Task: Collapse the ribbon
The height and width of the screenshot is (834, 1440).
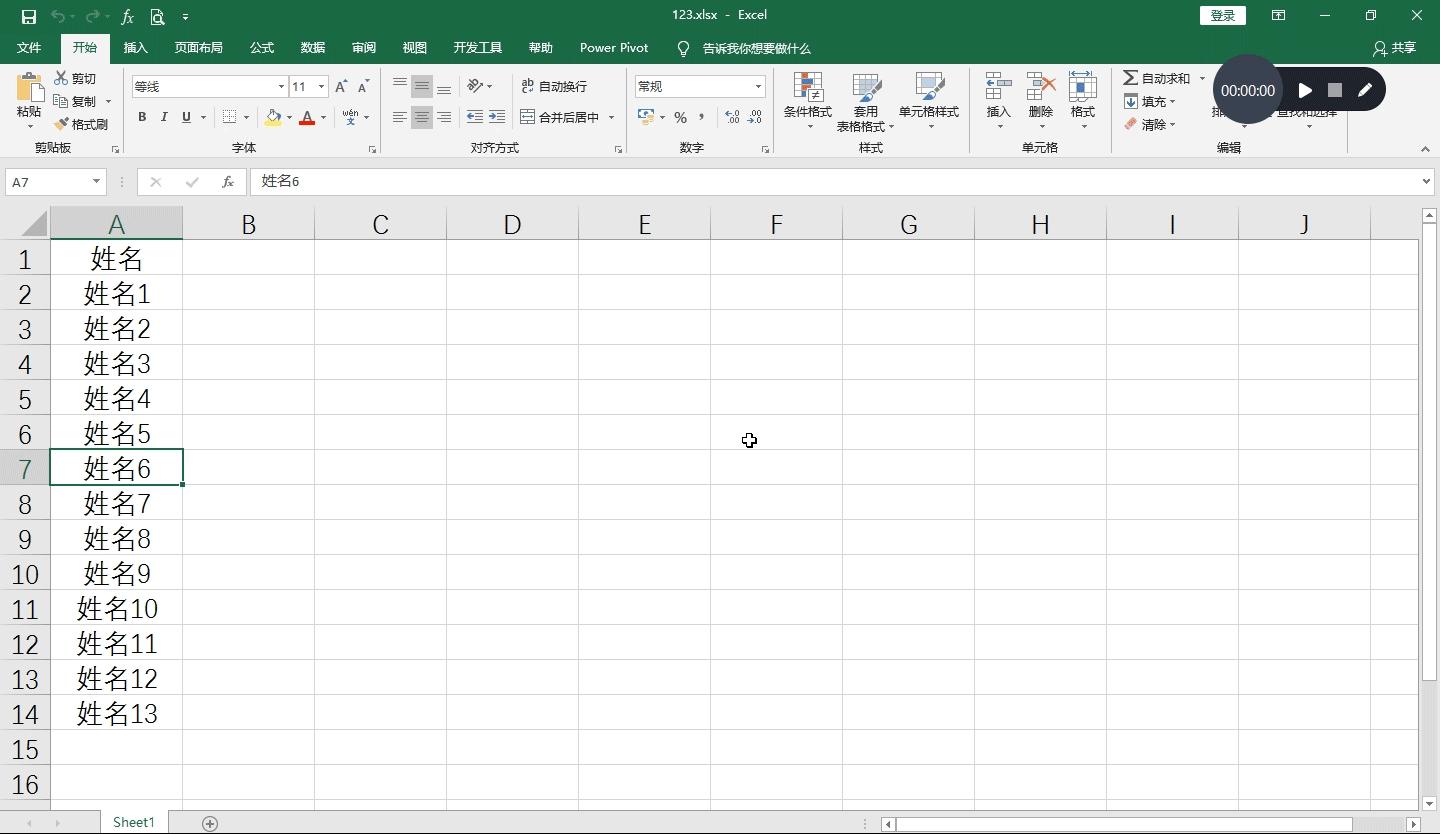Action: point(1425,149)
